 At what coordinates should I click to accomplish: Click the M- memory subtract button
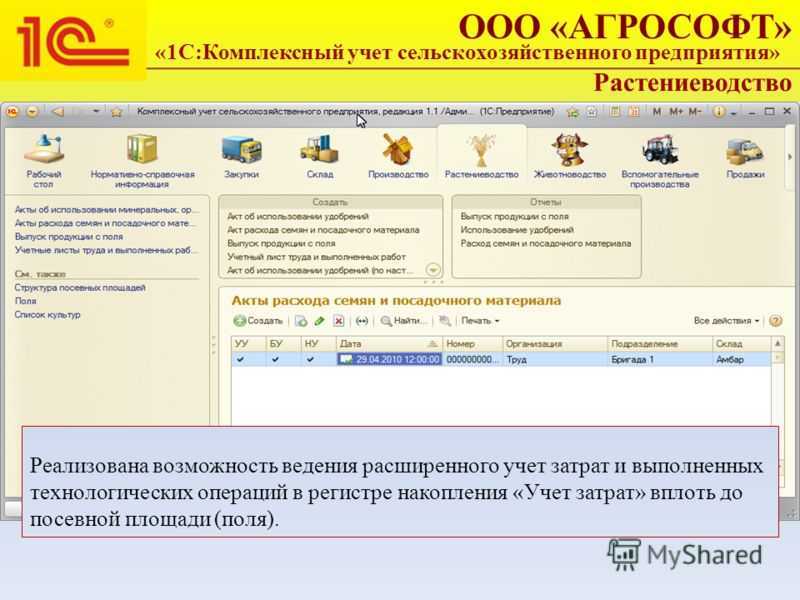(695, 111)
